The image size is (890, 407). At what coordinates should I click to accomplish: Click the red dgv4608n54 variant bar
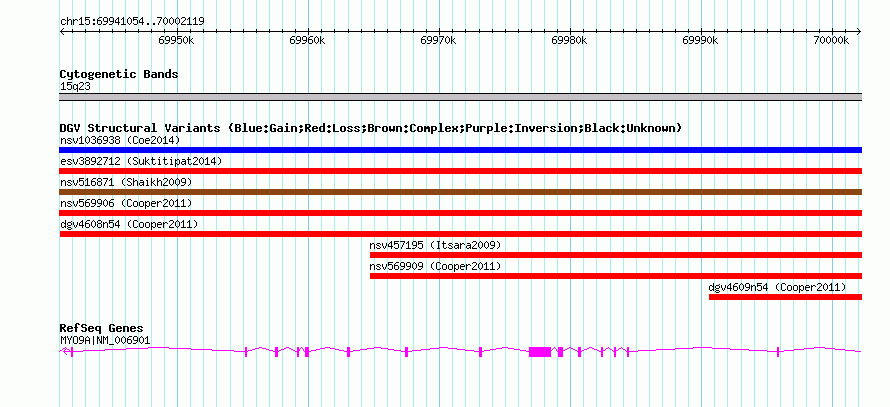pyautogui.click(x=460, y=234)
